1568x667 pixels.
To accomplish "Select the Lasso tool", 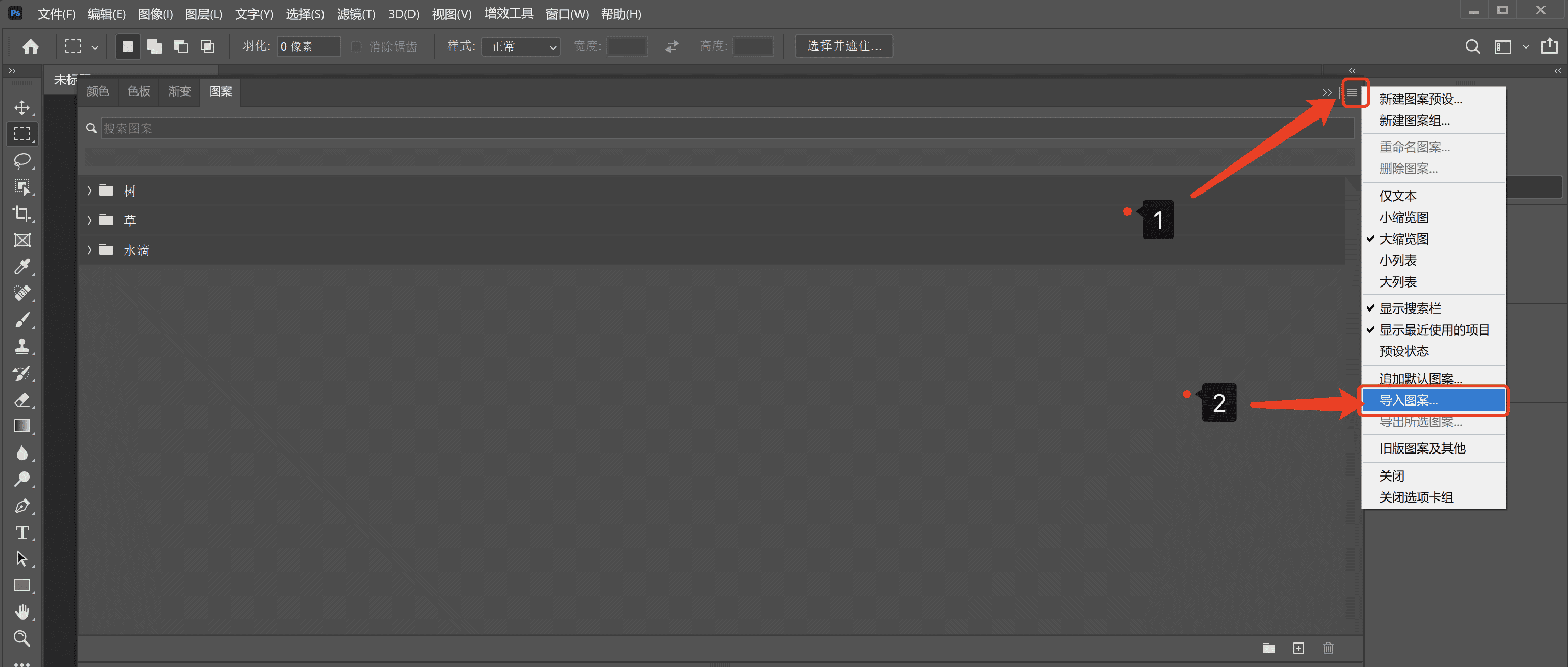I will coord(22,160).
